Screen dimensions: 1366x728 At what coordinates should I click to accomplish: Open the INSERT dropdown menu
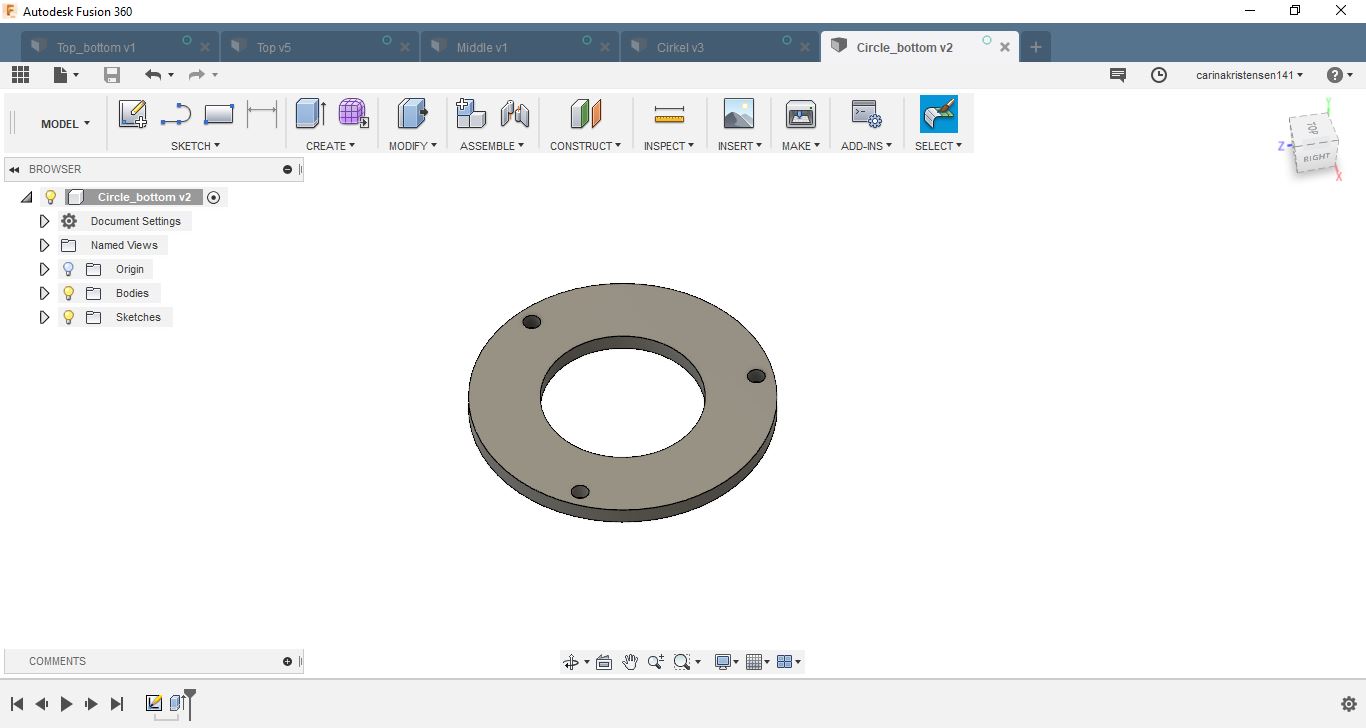point(740,146)
